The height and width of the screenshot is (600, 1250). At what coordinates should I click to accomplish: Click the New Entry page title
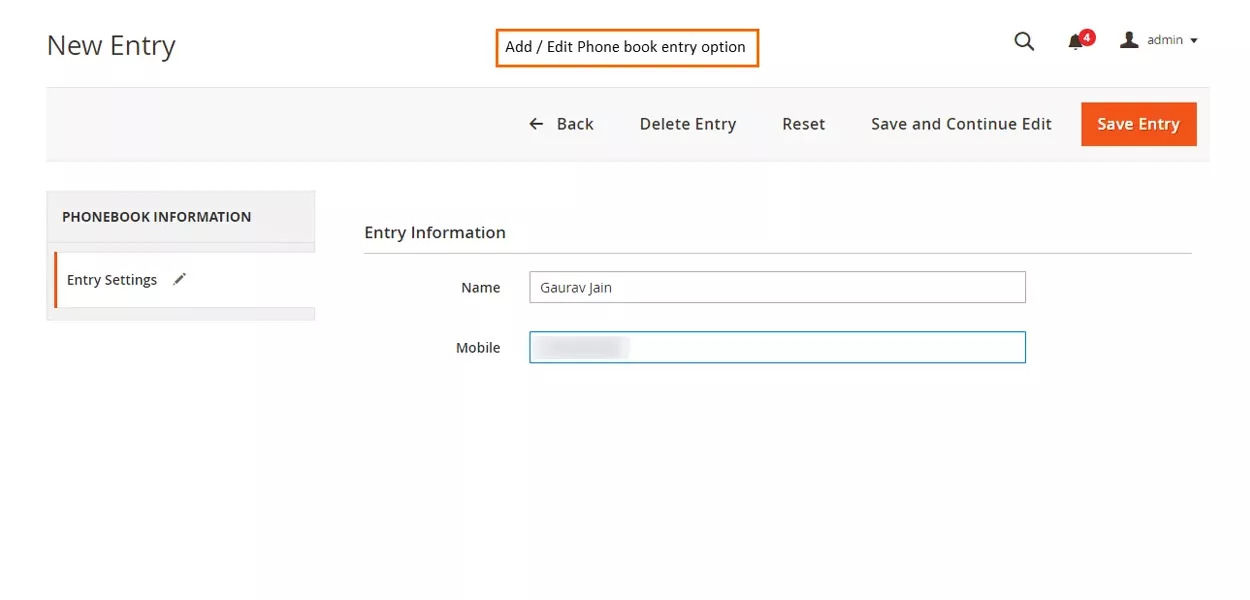(111, 45)
